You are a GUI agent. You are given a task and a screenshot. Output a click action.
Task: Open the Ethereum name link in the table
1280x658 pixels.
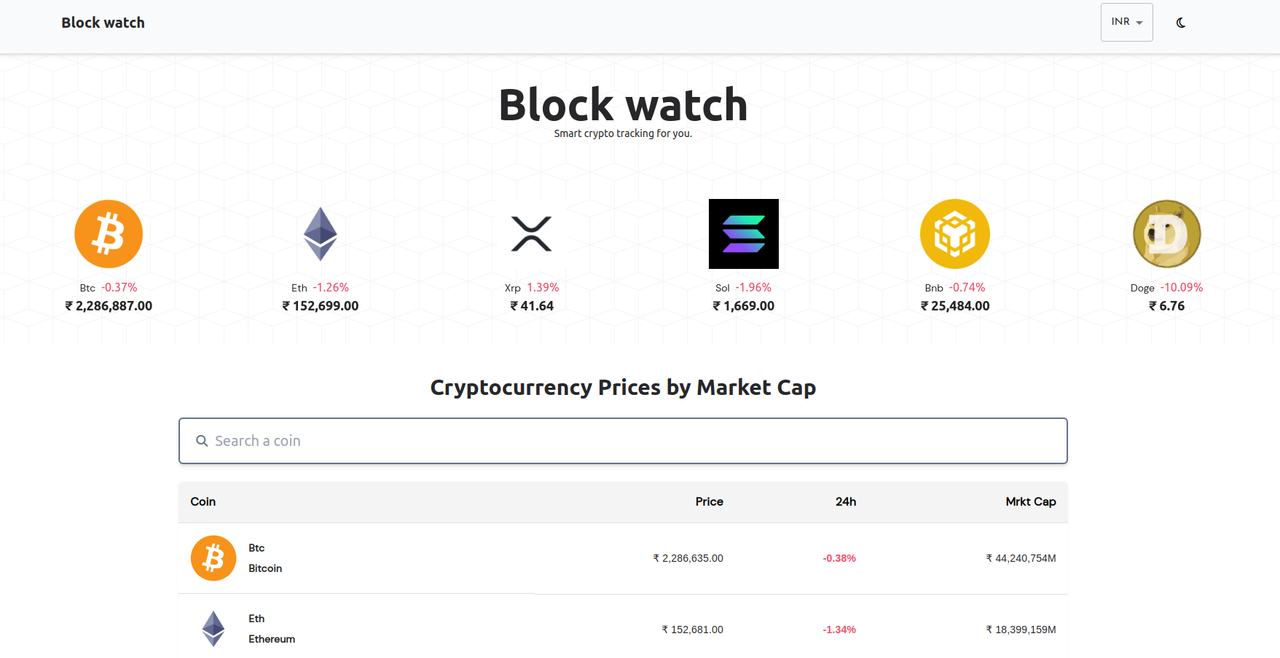point(271,639)
